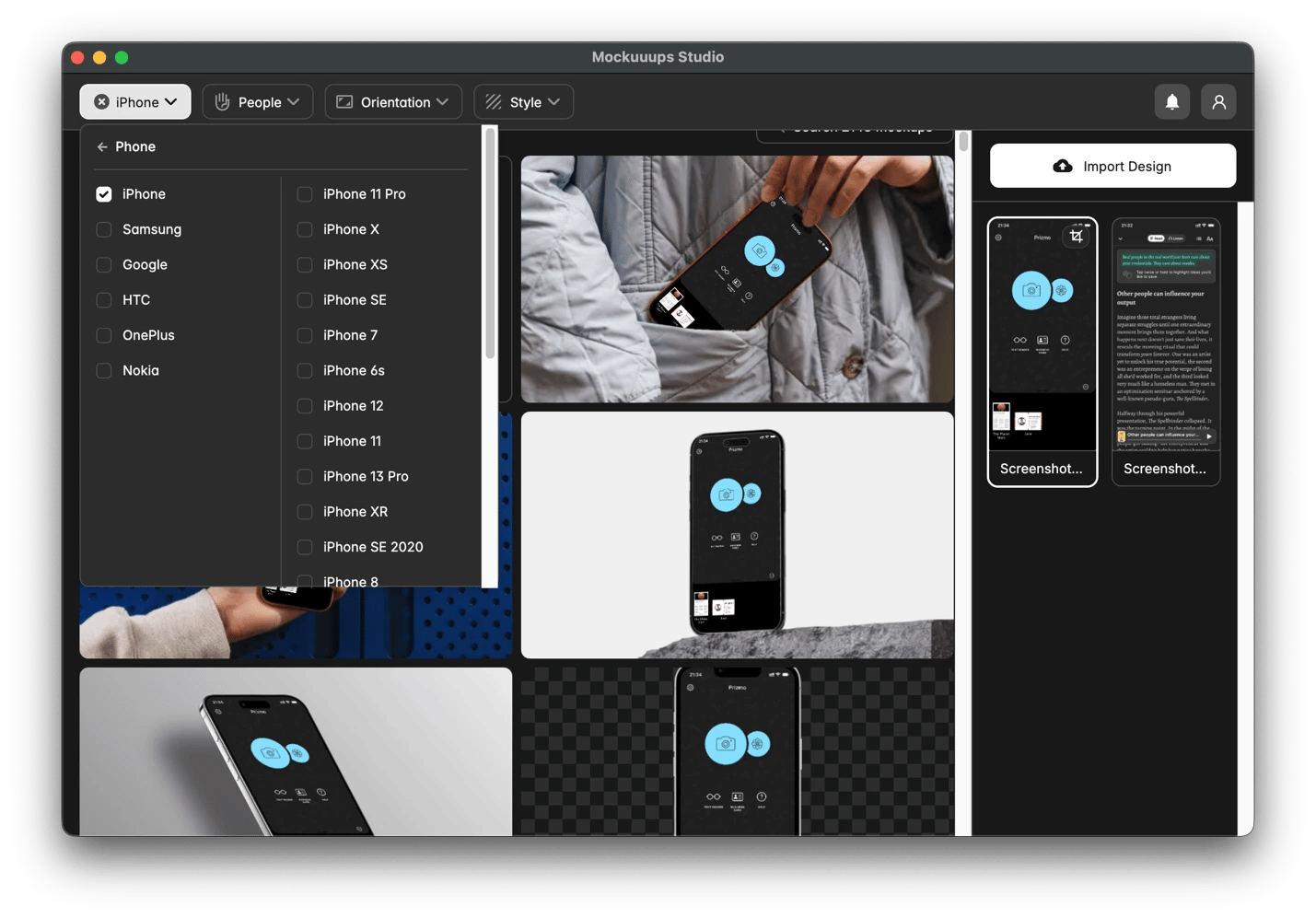1316x918 pixels.
Task: Click the Style stripes icon
Action: click(x=494, y=102)
